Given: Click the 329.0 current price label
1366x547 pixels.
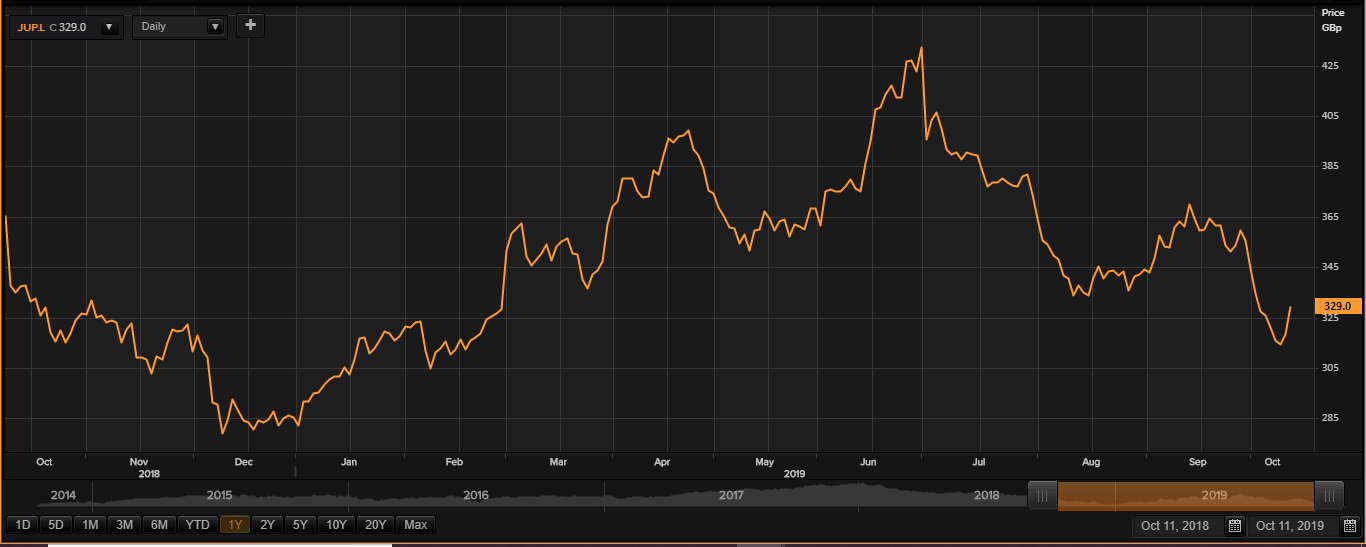Looking at the screenshot, I should [1338, 306].
